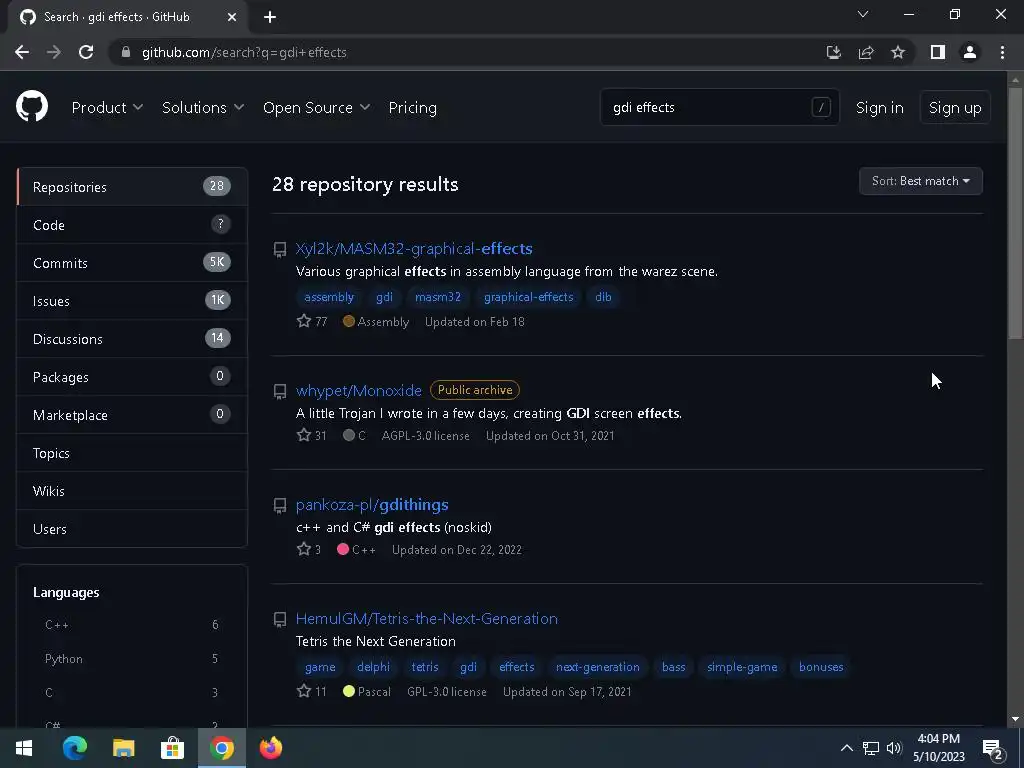Image resolution: width=1024 pixels, height=768 pixels.
Task: Open a new browser tab
Action: [x=270, y=17]
